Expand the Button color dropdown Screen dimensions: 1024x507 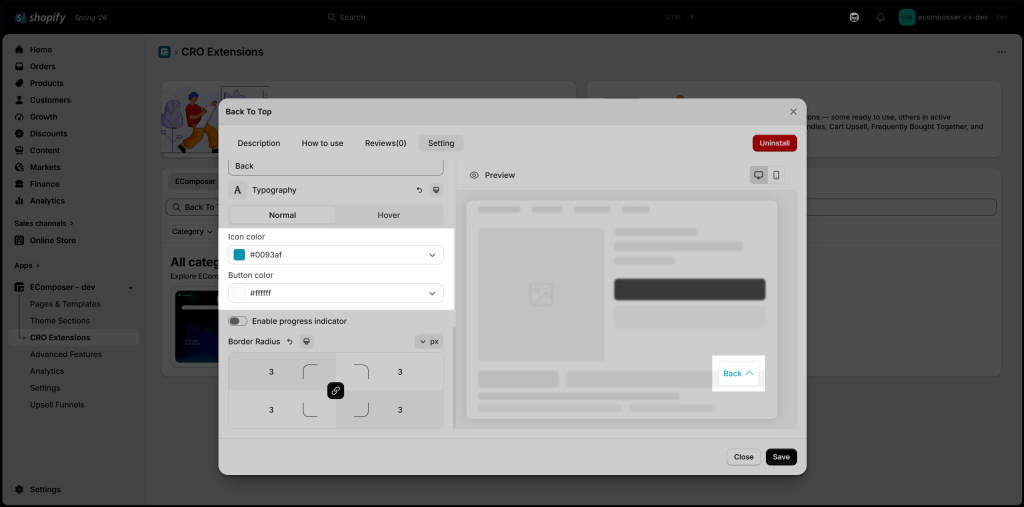point(432,293)
